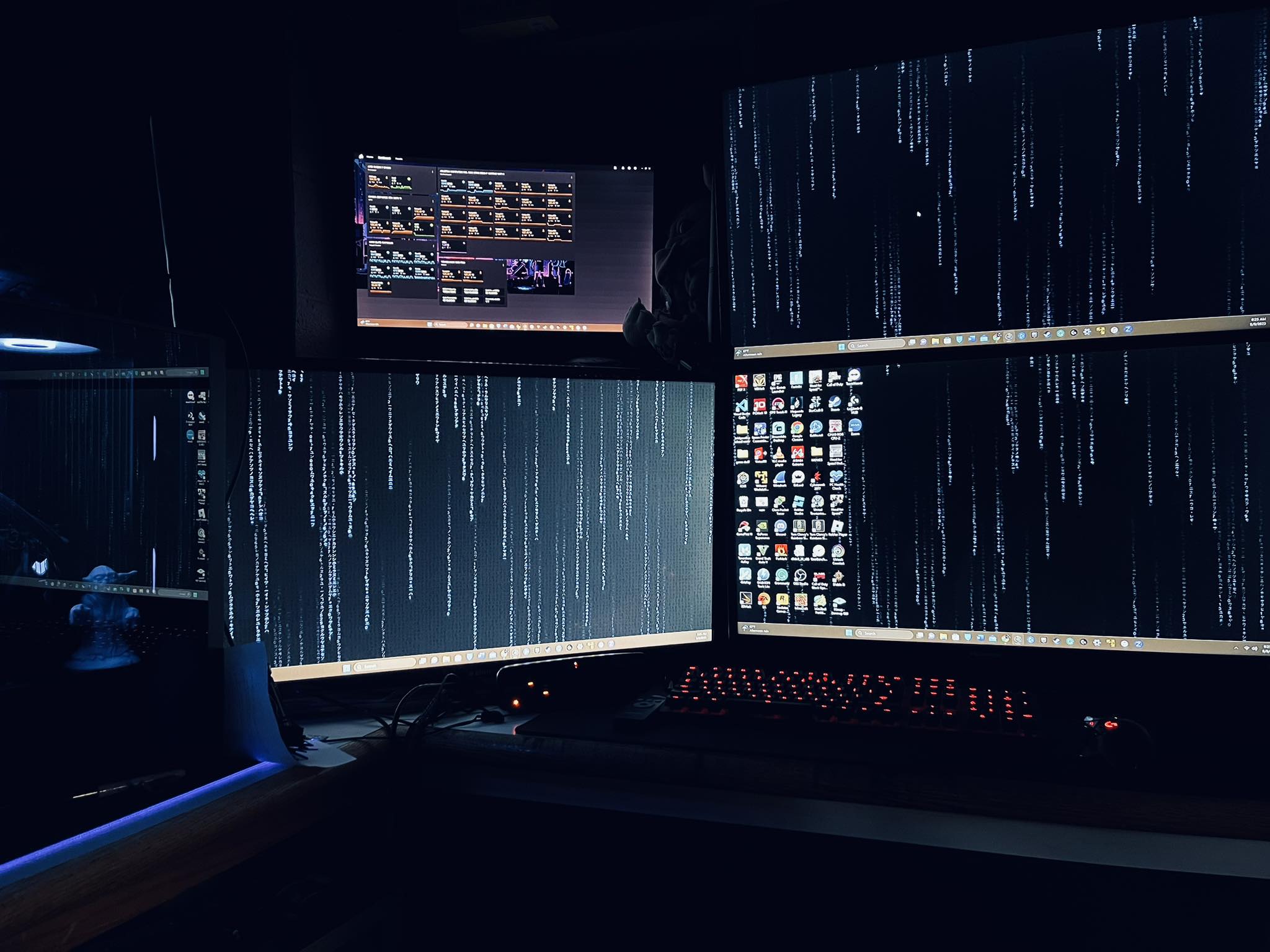Open the Steam desktop shortcut
The image size is (1270, 952).
(835, 402)
